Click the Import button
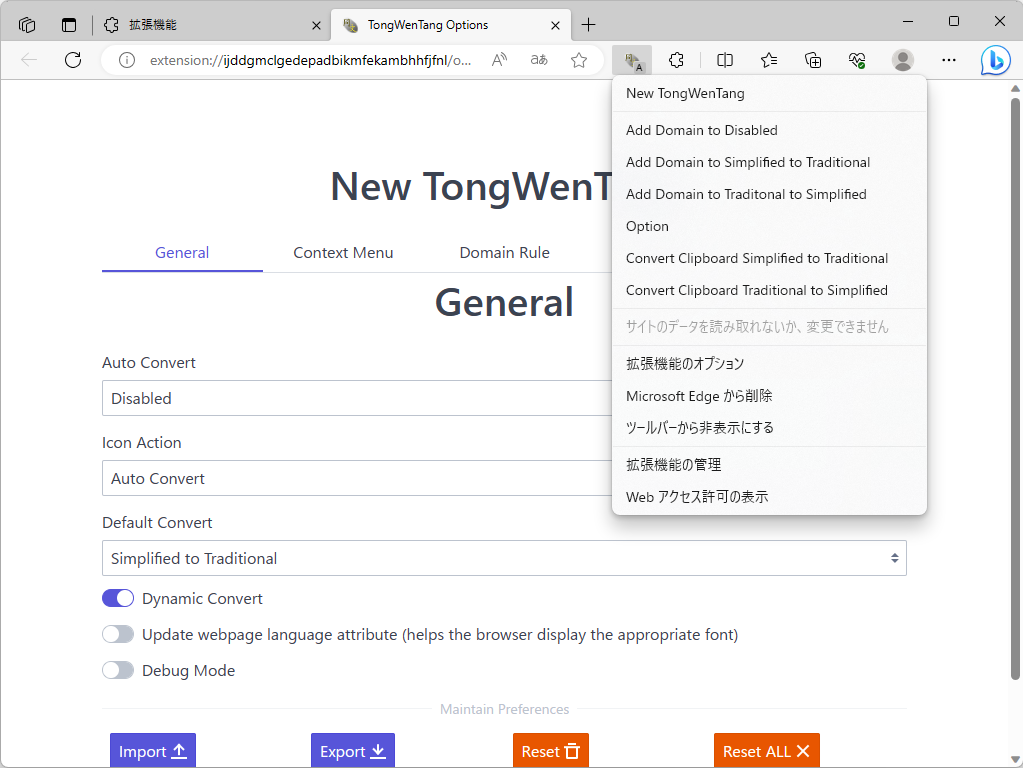Screen dimensions: 1023x768 tap(153, 751)
